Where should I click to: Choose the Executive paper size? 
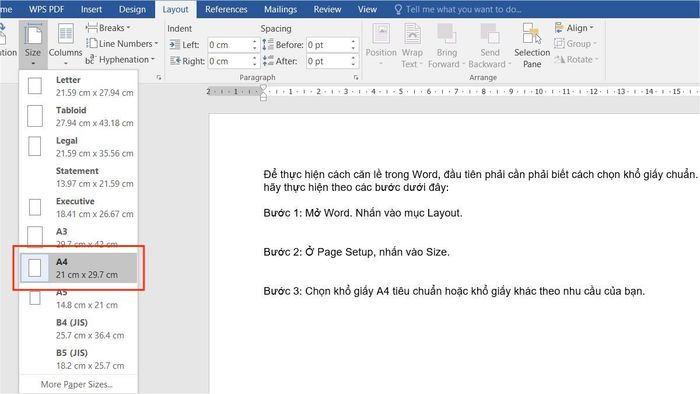tap(79, 207)
